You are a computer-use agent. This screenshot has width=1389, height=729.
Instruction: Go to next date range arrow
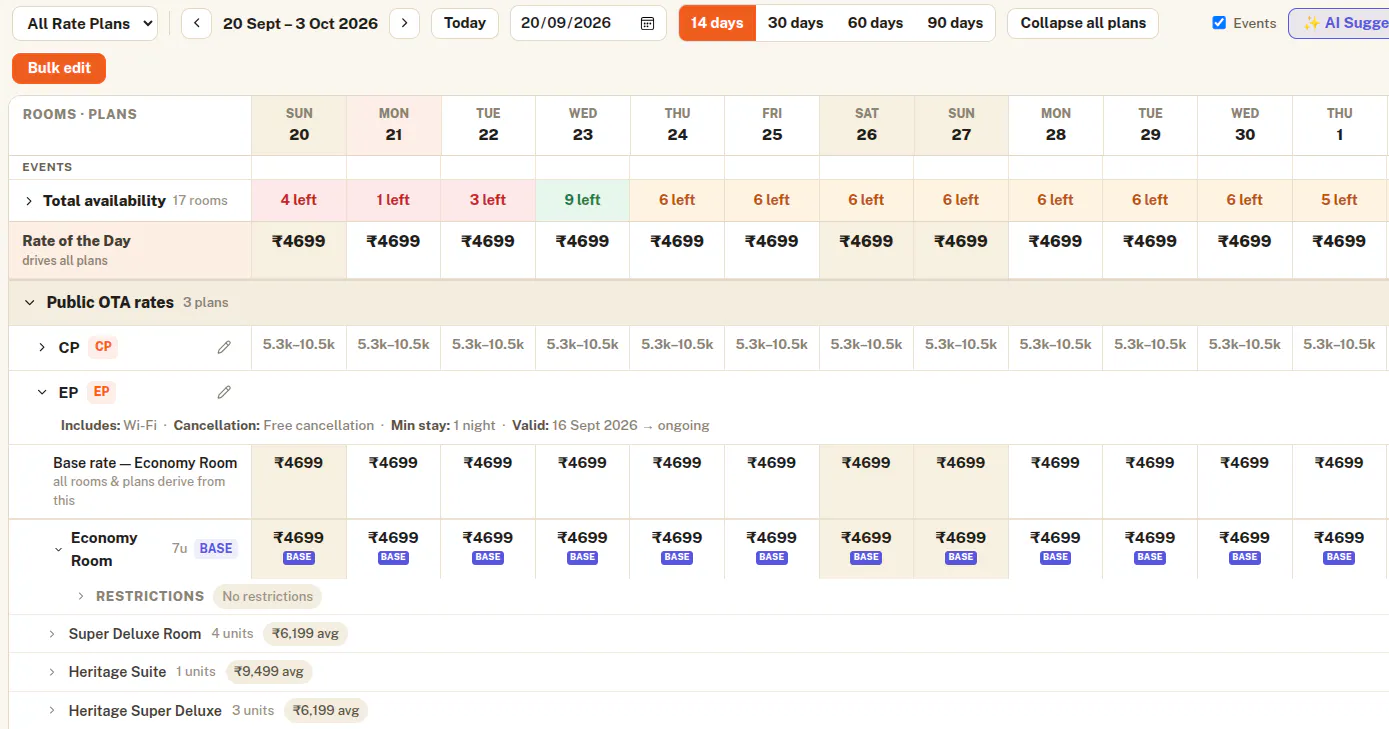[404, 23]
